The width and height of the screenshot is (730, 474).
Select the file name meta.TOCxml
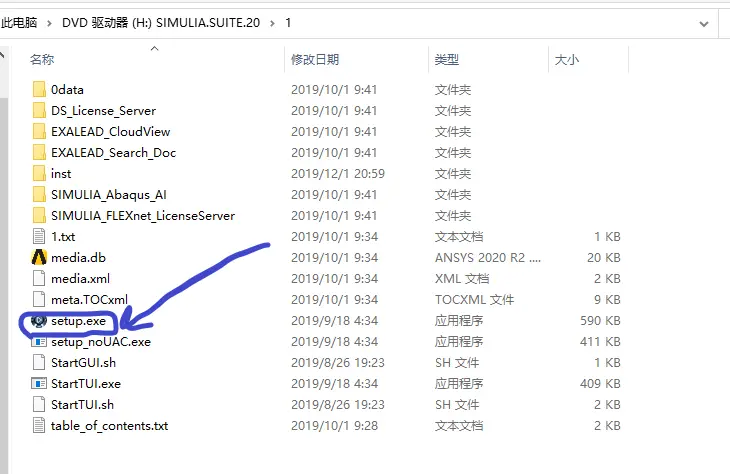(x=89, y=299)
